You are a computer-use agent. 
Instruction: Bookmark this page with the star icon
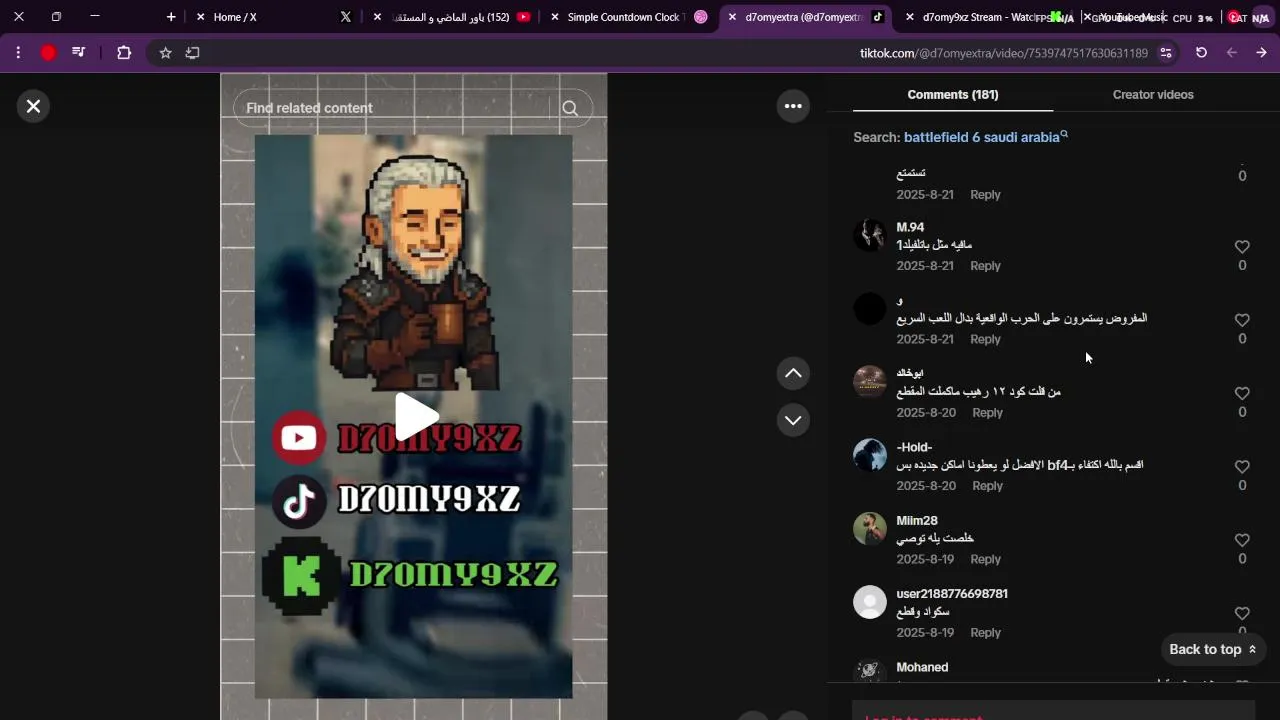point(166,53)
